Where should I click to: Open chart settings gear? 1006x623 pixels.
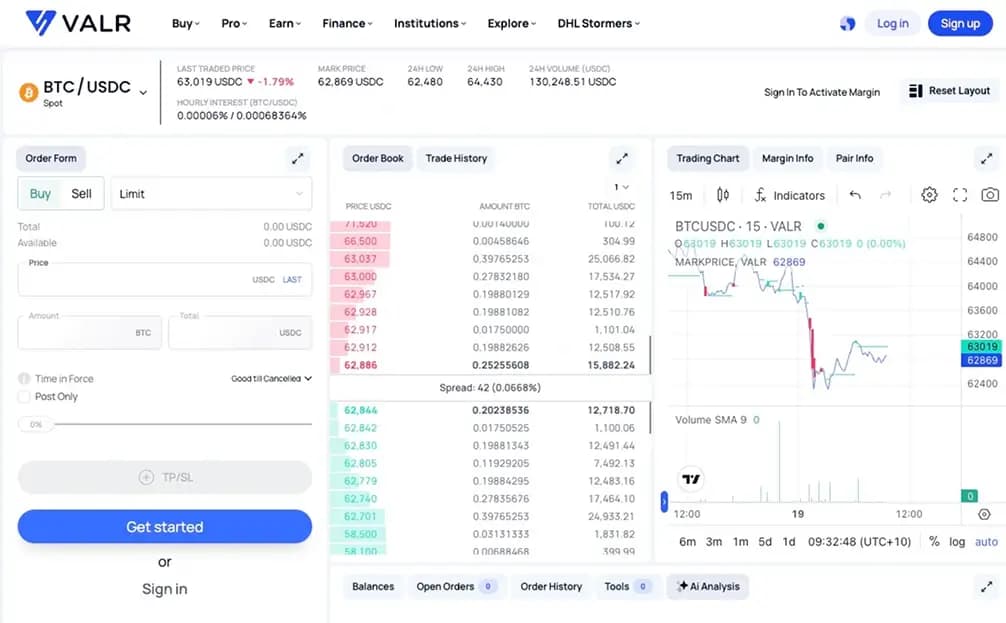[x=929, y=194]
